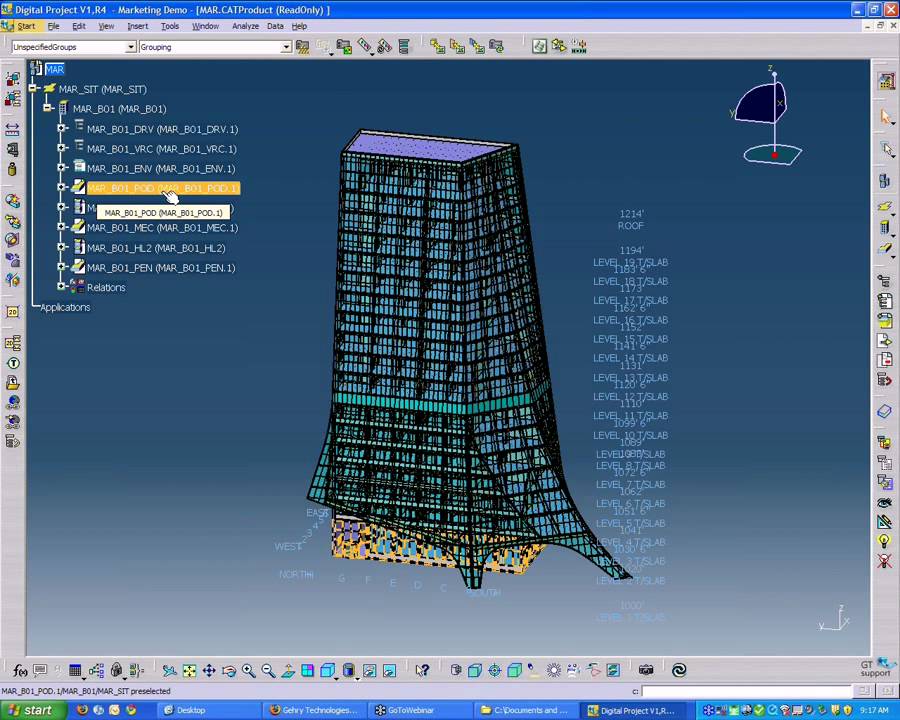This screenshot has height=720, width=900.
Task: Open the Data menu
Action: 275,26
